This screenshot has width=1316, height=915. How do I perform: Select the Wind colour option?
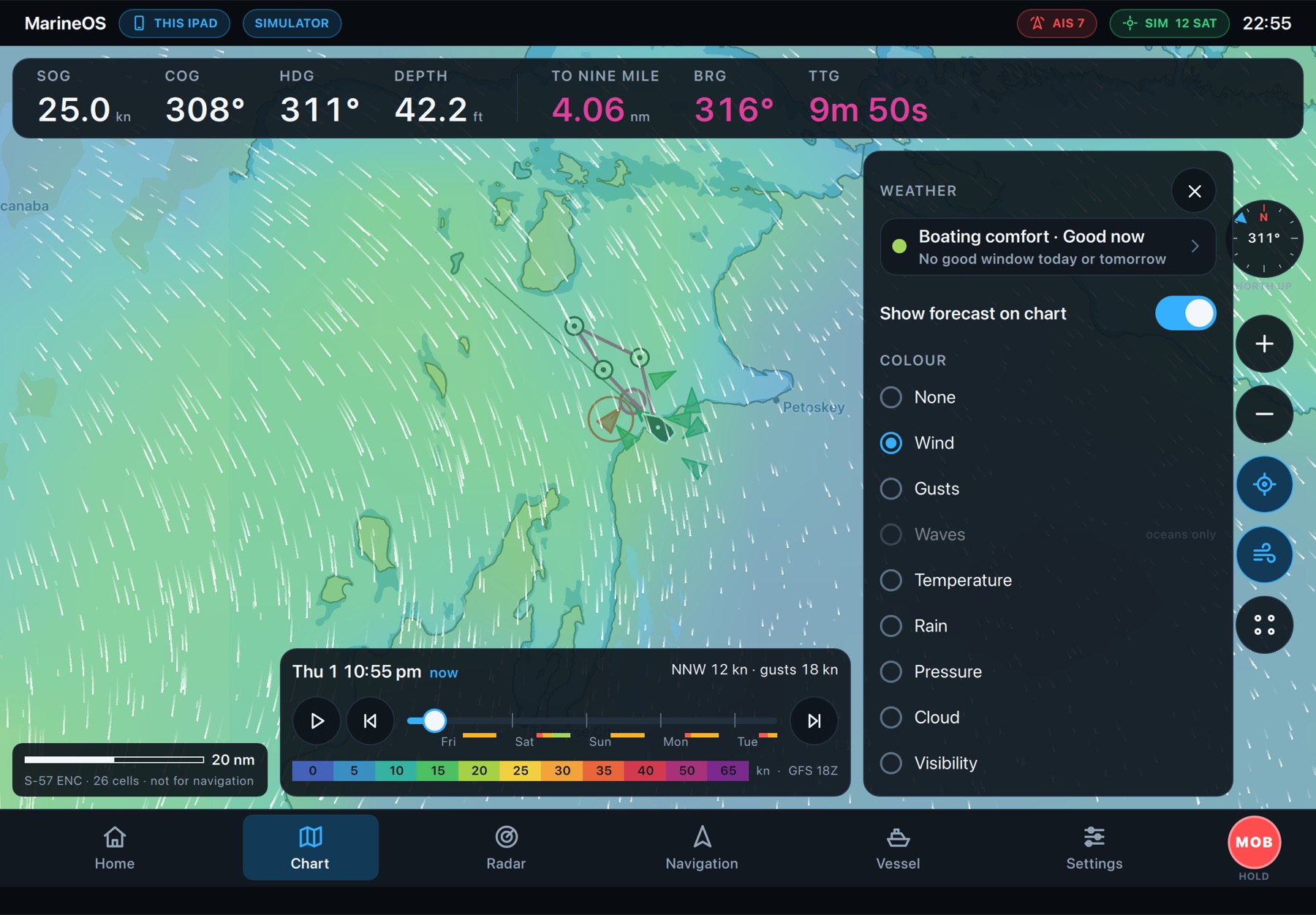coord(1048,443)
